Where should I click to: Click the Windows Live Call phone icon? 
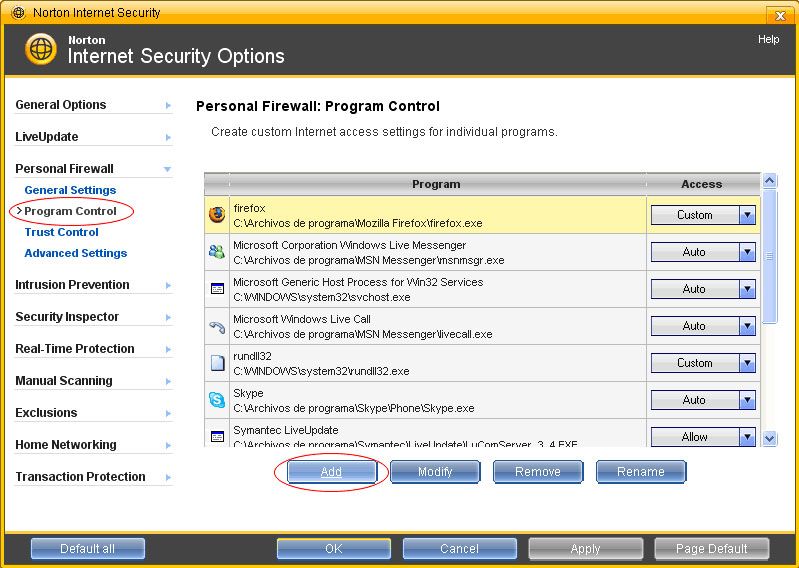click(x=217, y=326)
